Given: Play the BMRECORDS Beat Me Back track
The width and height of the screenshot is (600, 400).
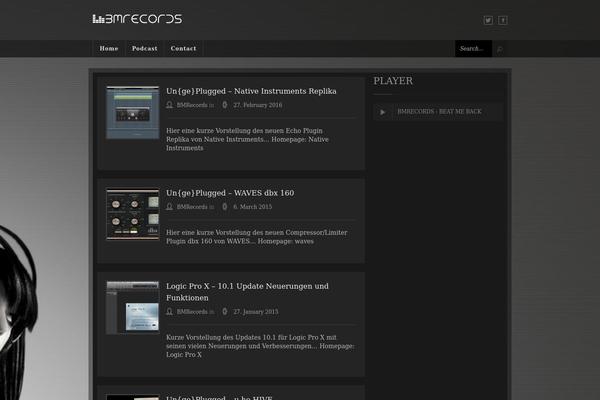Looking at the screenshot, I should pyautogui.click(x=382, y=112).
